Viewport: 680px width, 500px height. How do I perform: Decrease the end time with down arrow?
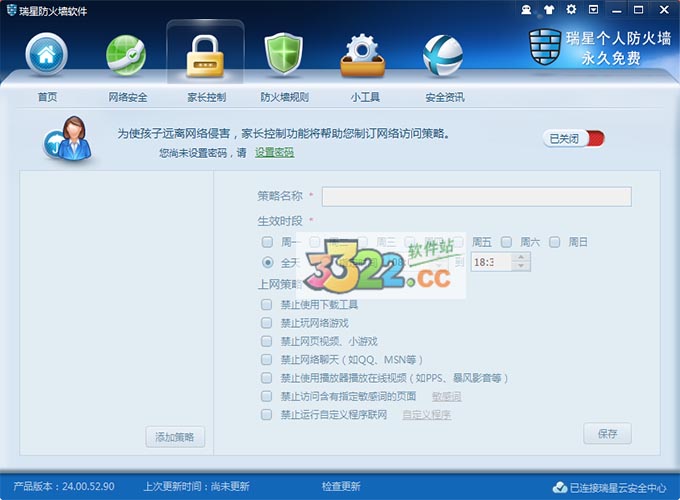pos(521,266)
